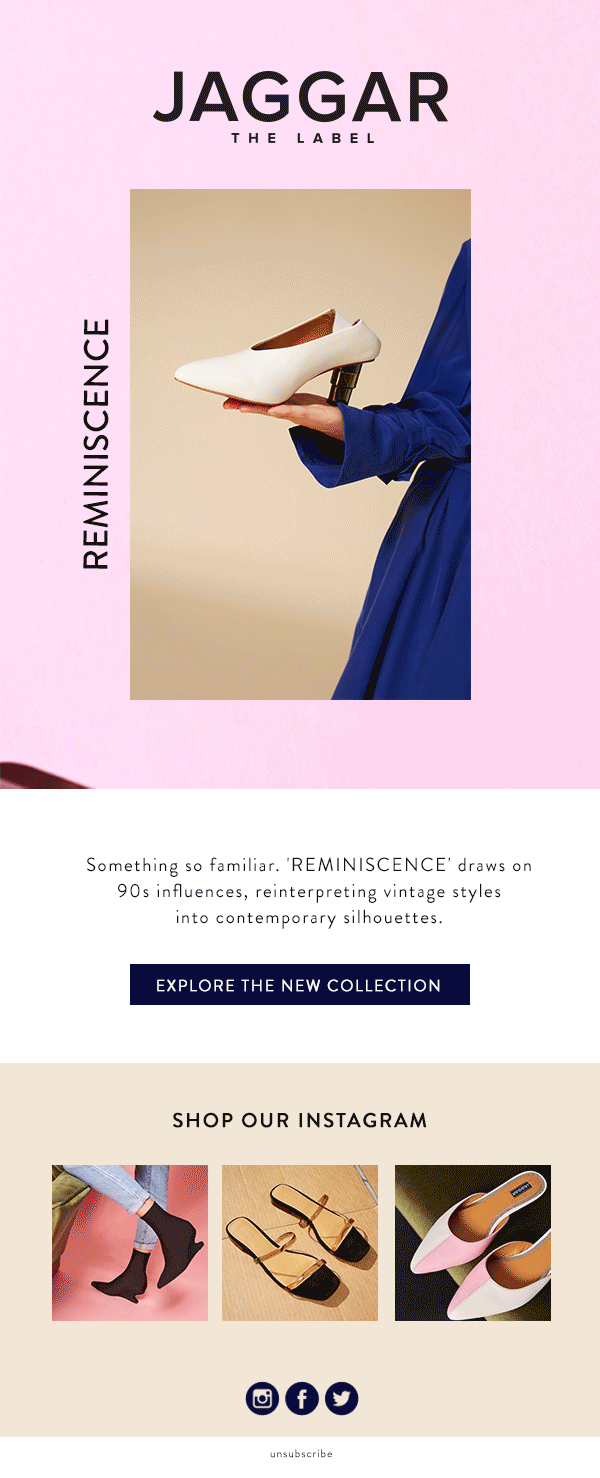The height and width of the screenshot is (1478, 600).
Task: Open the pink pointed mules thumbnail
Action: [x=473, y=1243]
